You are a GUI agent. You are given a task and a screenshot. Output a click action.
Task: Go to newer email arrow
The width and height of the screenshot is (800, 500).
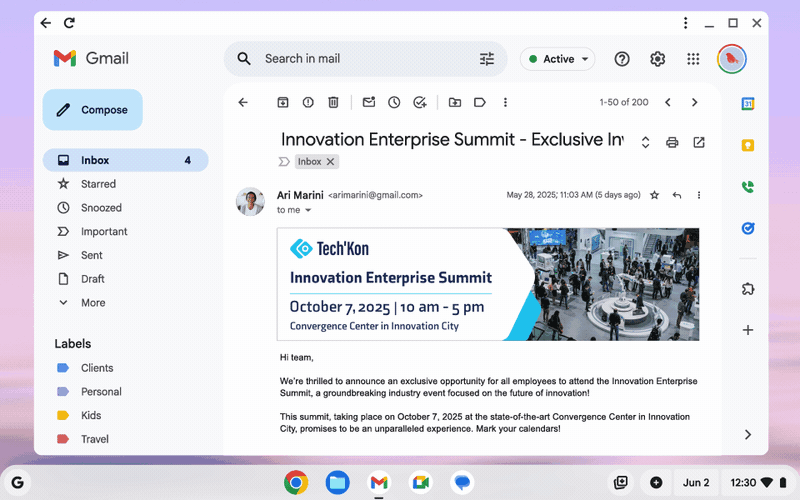pos(667,103)
